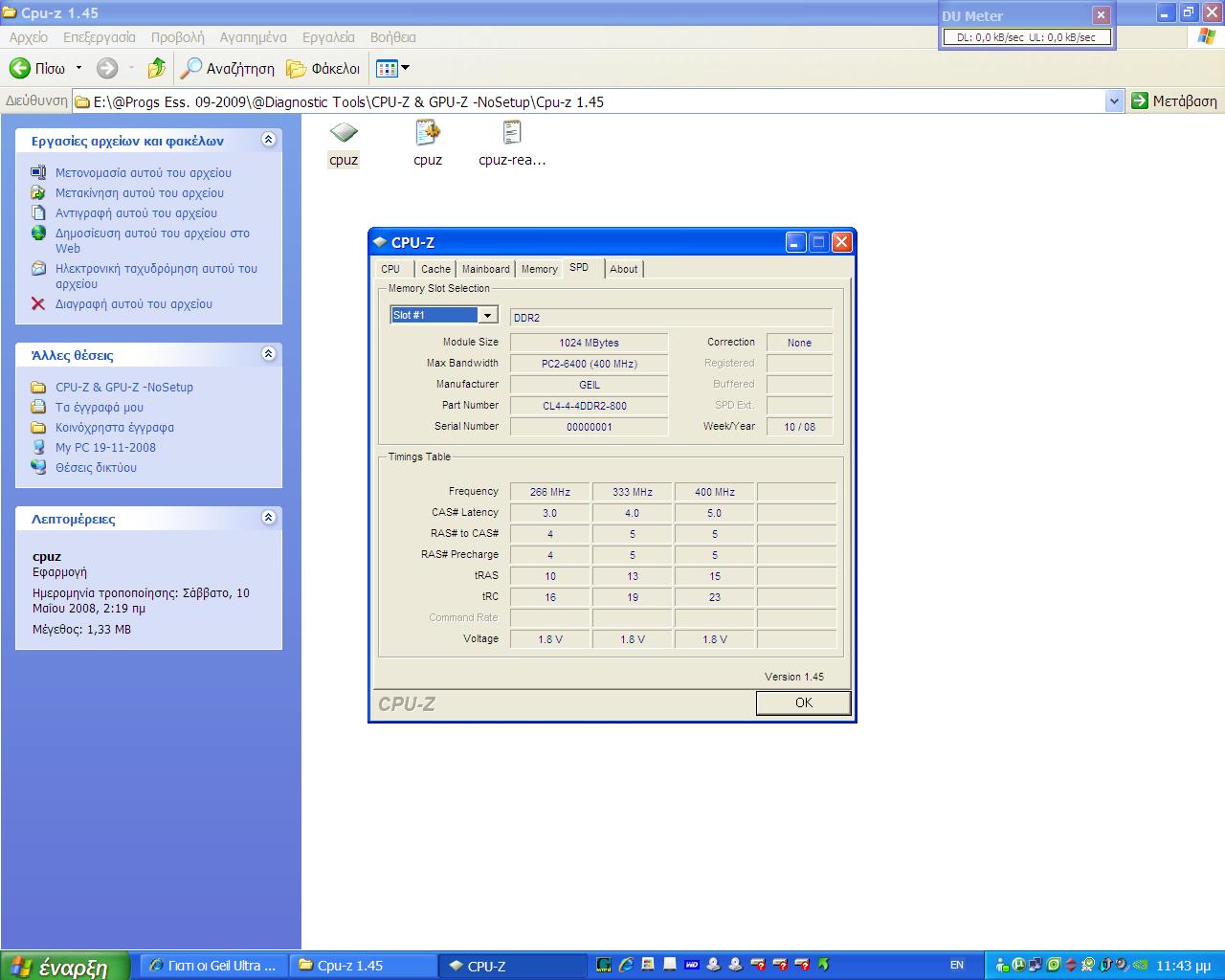Click the Back arrow icon in Explorer toolbar
Image resolution: width=1225 pixels, height=980 pixels.
[19, 68]
